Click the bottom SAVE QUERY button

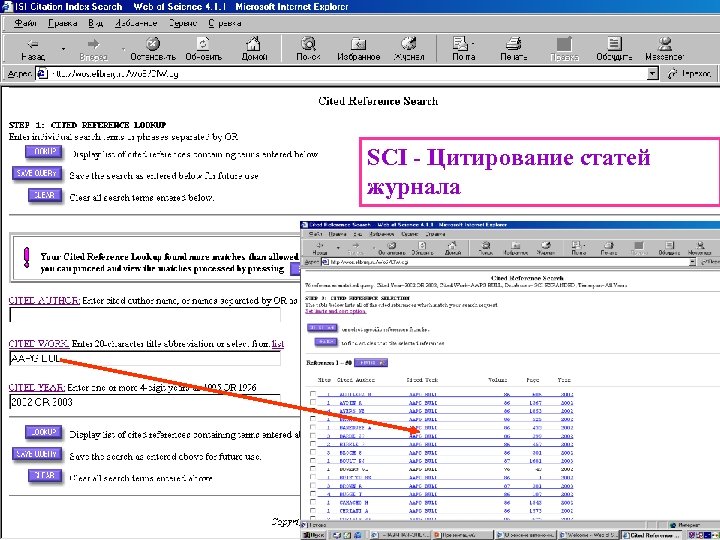coord(37,454)
